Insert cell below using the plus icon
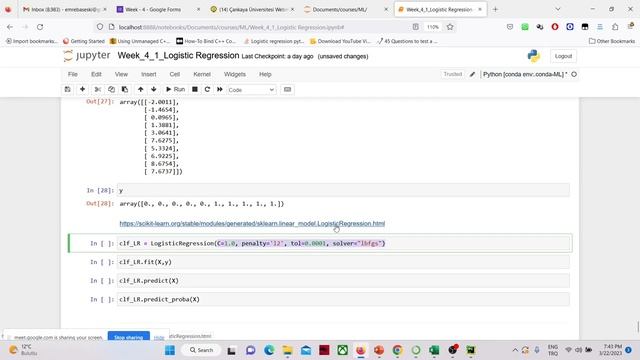This screenshot has width=640, height=360. pyautogui.click(x=82, y=89)
